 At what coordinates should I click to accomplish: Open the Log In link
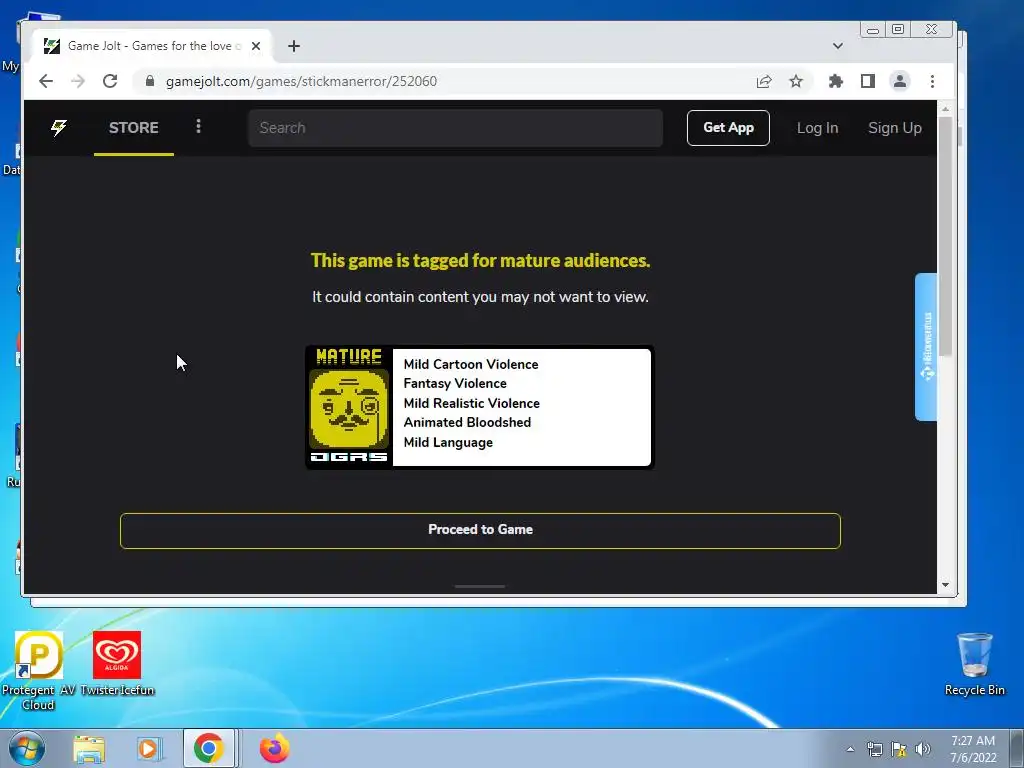[x=817, y=127]
